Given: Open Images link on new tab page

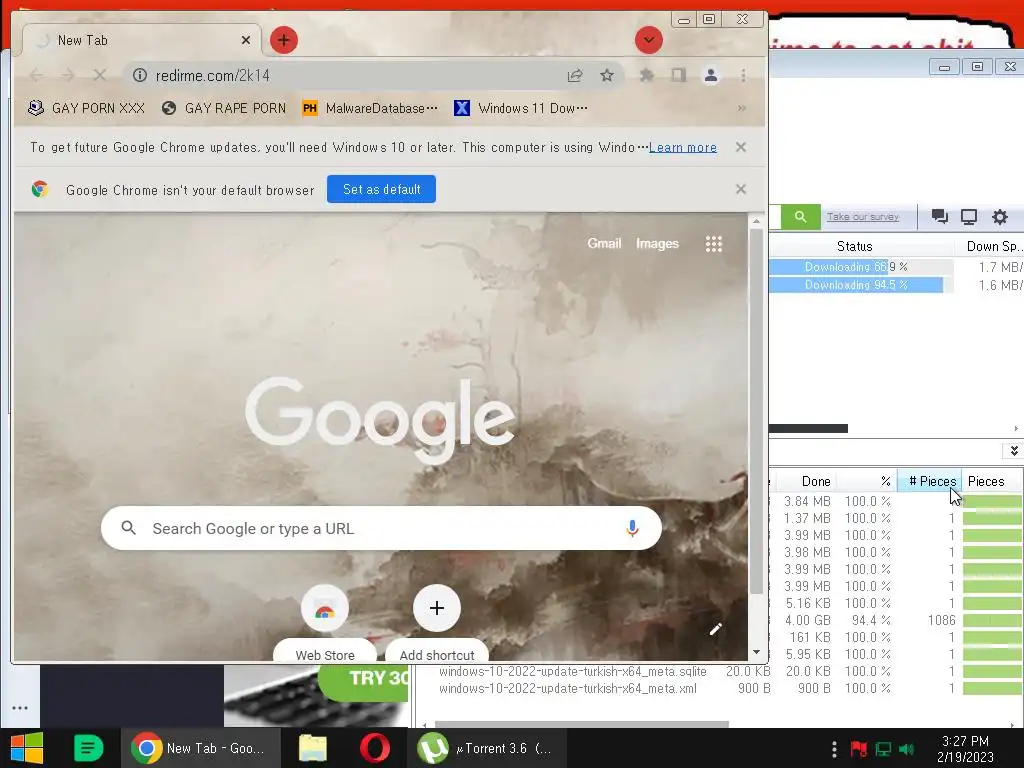Looking at the screenshot, I should click(657, 244).
